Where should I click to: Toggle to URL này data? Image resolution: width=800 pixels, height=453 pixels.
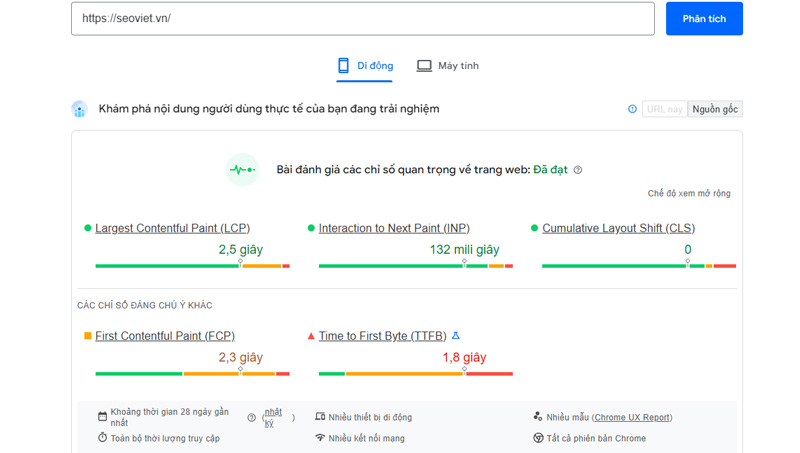(664, 109)
